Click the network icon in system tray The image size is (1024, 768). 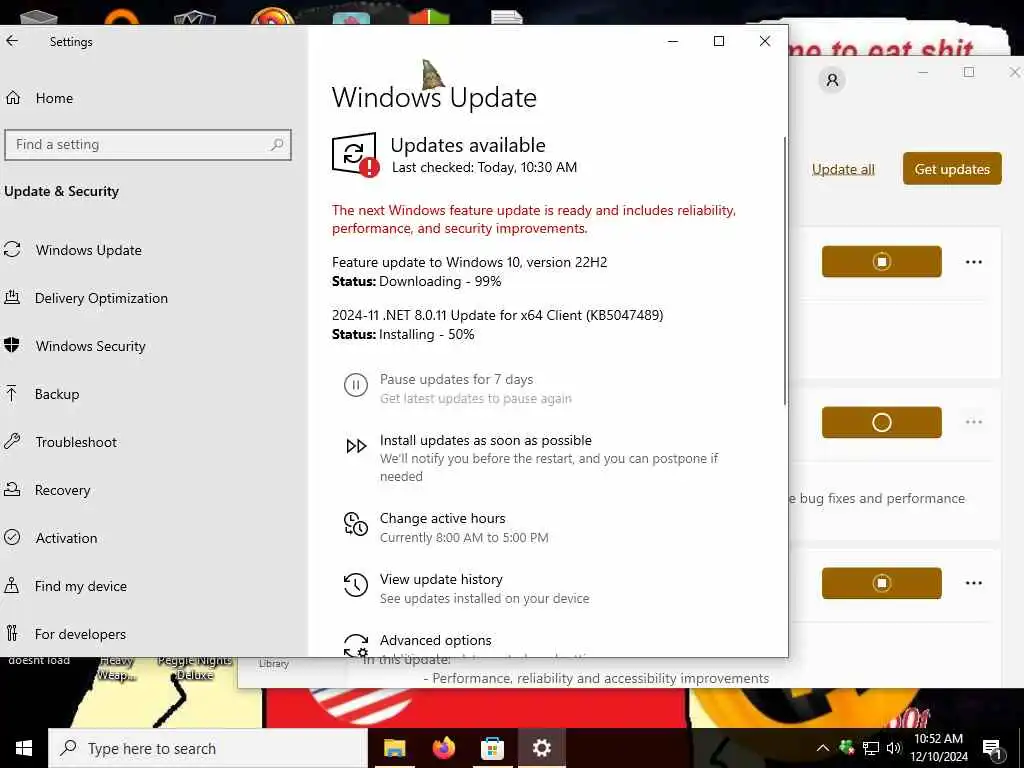coord(871,748)
